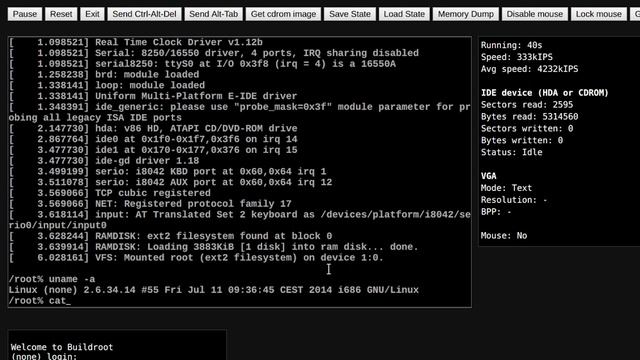This screenshot has width=640, height=360.
Task: Click the 'ide-gd driver 1.18' line
Action: (x=104, y=161)
